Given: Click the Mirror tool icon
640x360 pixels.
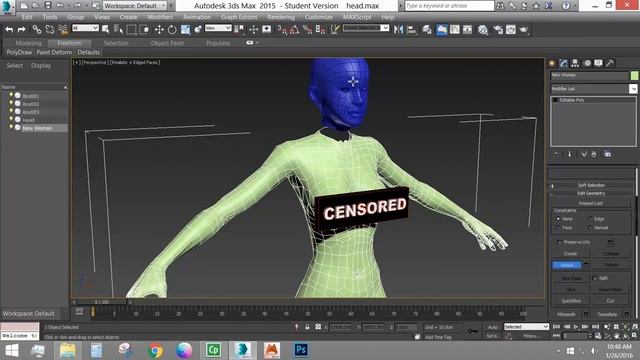Looking at the screenshot, I should (x=398, y=29).
